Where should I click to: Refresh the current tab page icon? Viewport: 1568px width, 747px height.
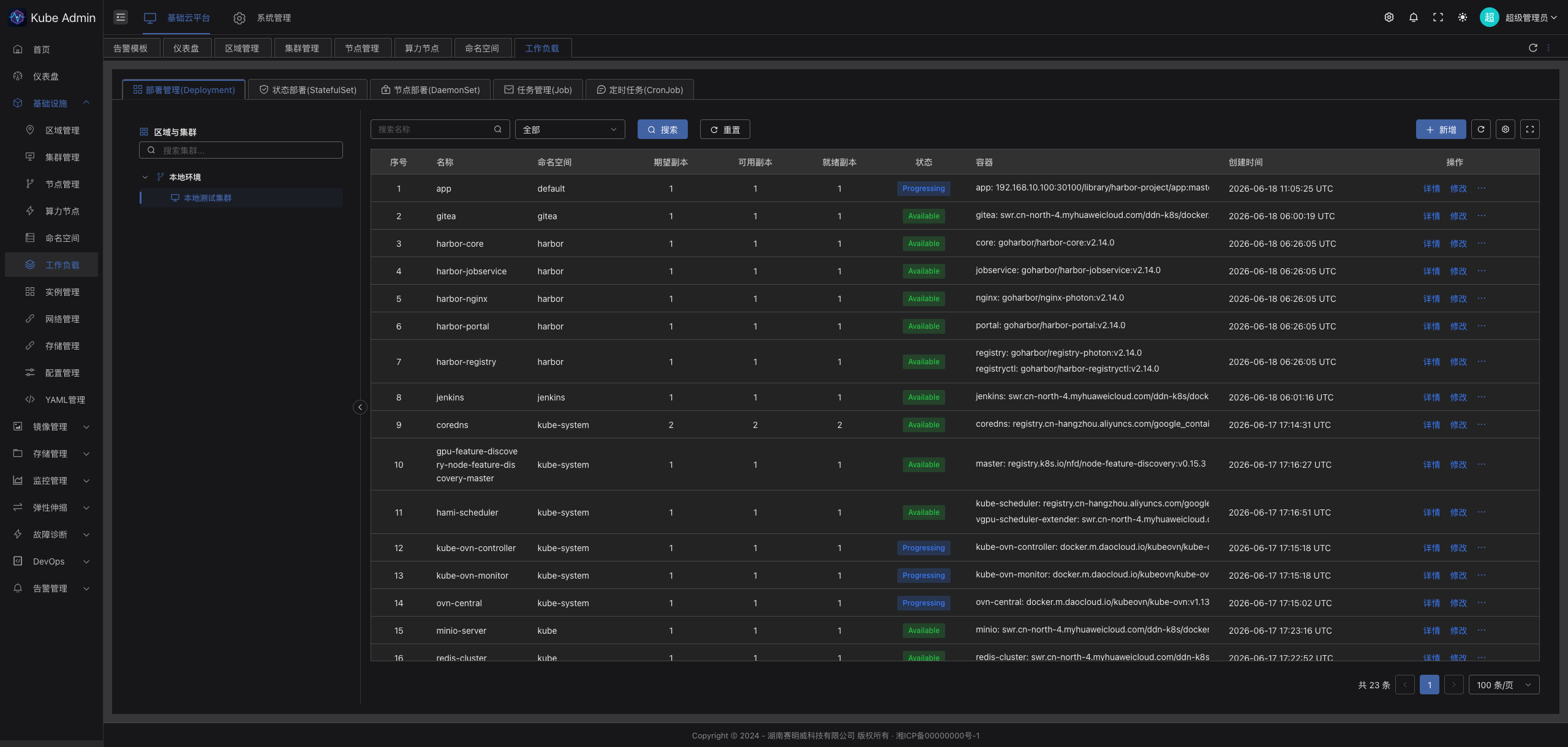click(x=1533, y=48)
